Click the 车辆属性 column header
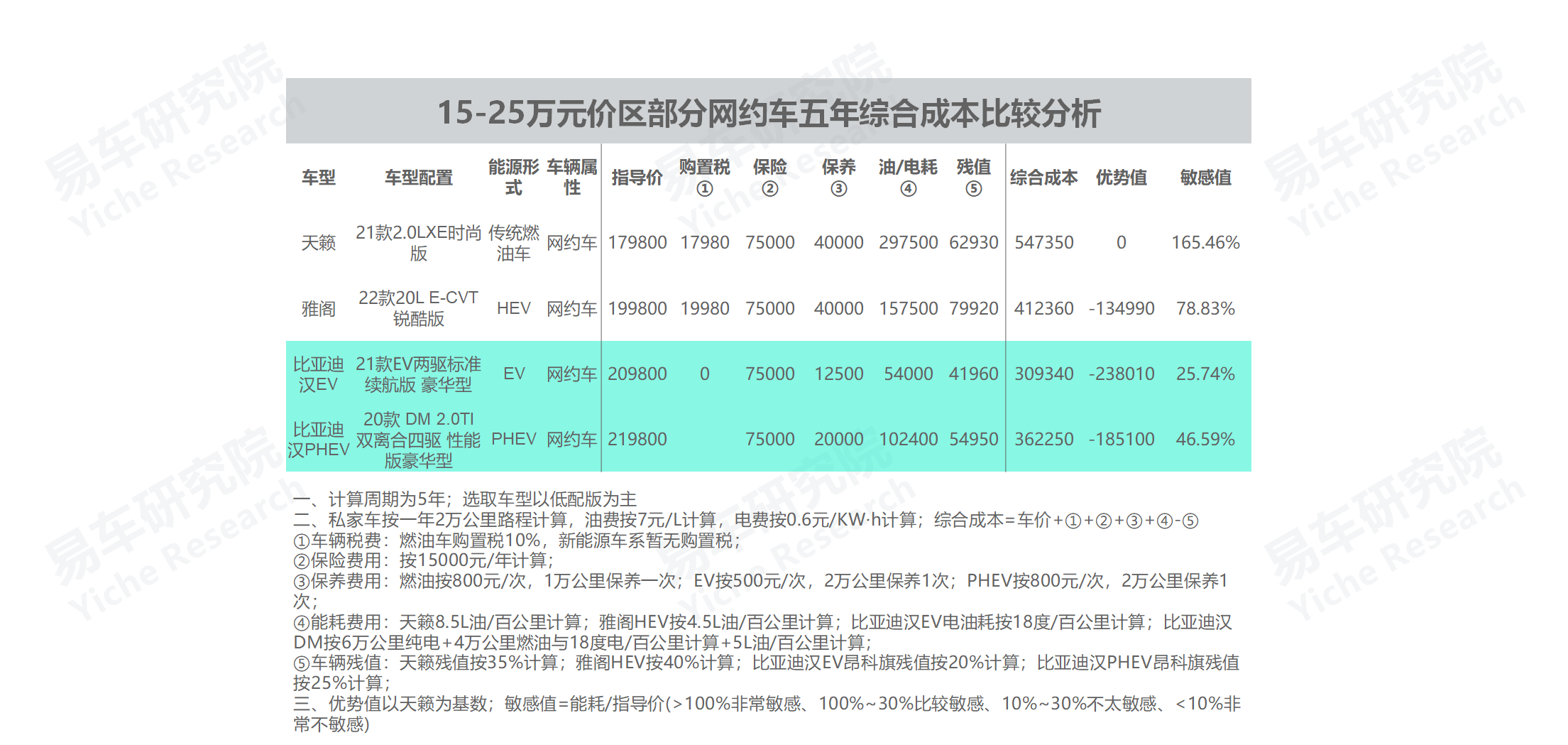The height and width of the screenshot is (745, 1568). point(571,178)
